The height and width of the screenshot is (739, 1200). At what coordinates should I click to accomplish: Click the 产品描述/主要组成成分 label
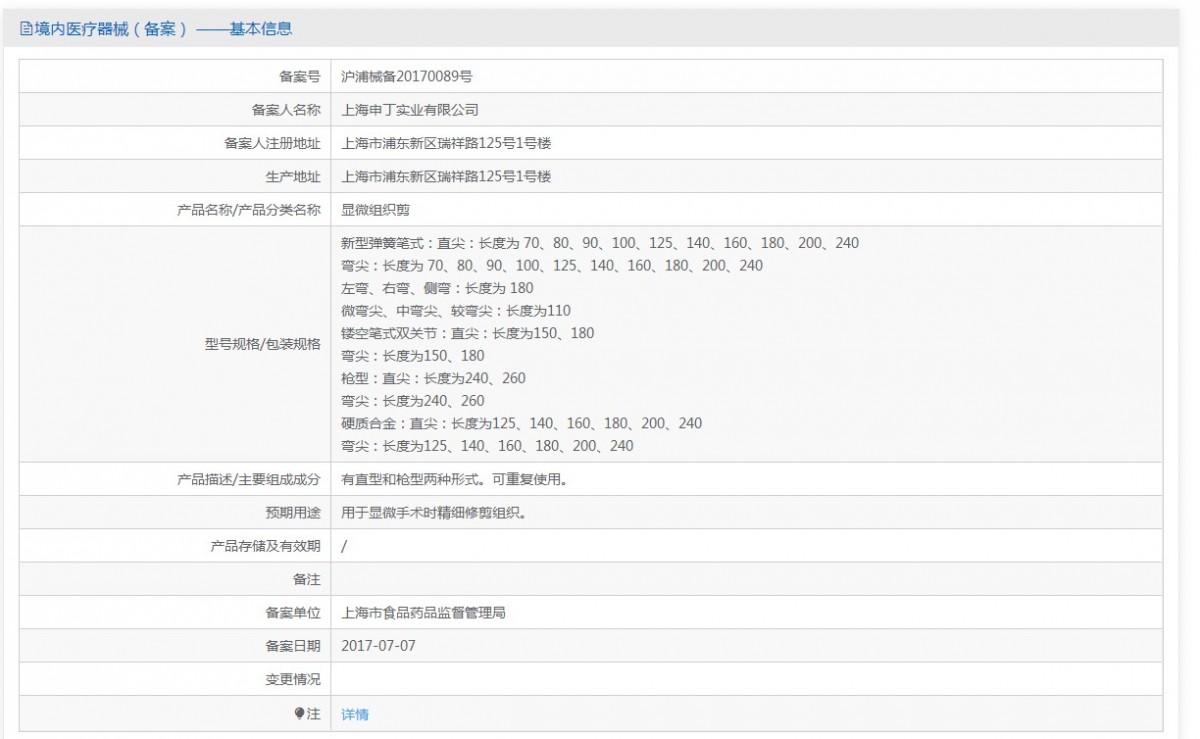coord(248,479)
